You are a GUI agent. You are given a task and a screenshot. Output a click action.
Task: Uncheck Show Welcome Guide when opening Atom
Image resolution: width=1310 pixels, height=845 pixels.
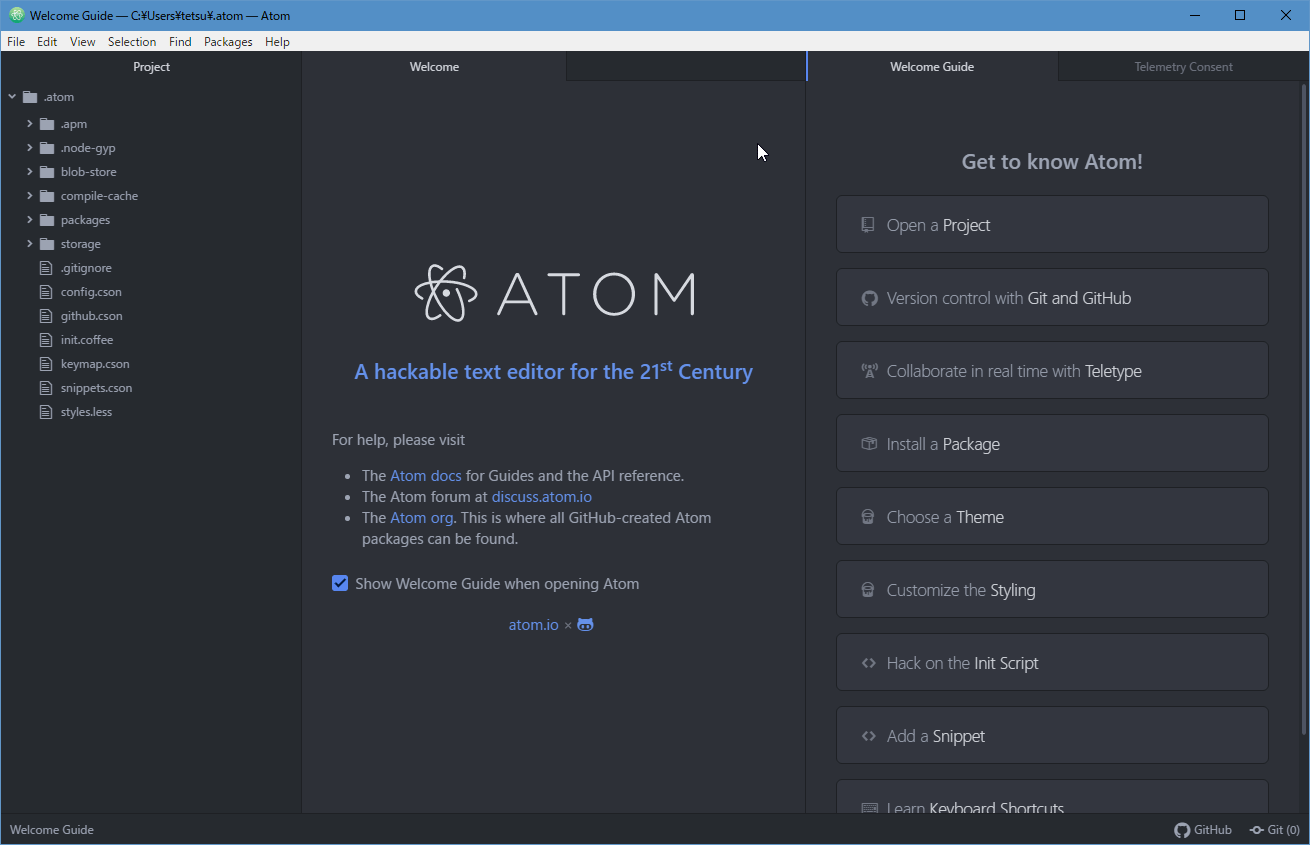340,584
